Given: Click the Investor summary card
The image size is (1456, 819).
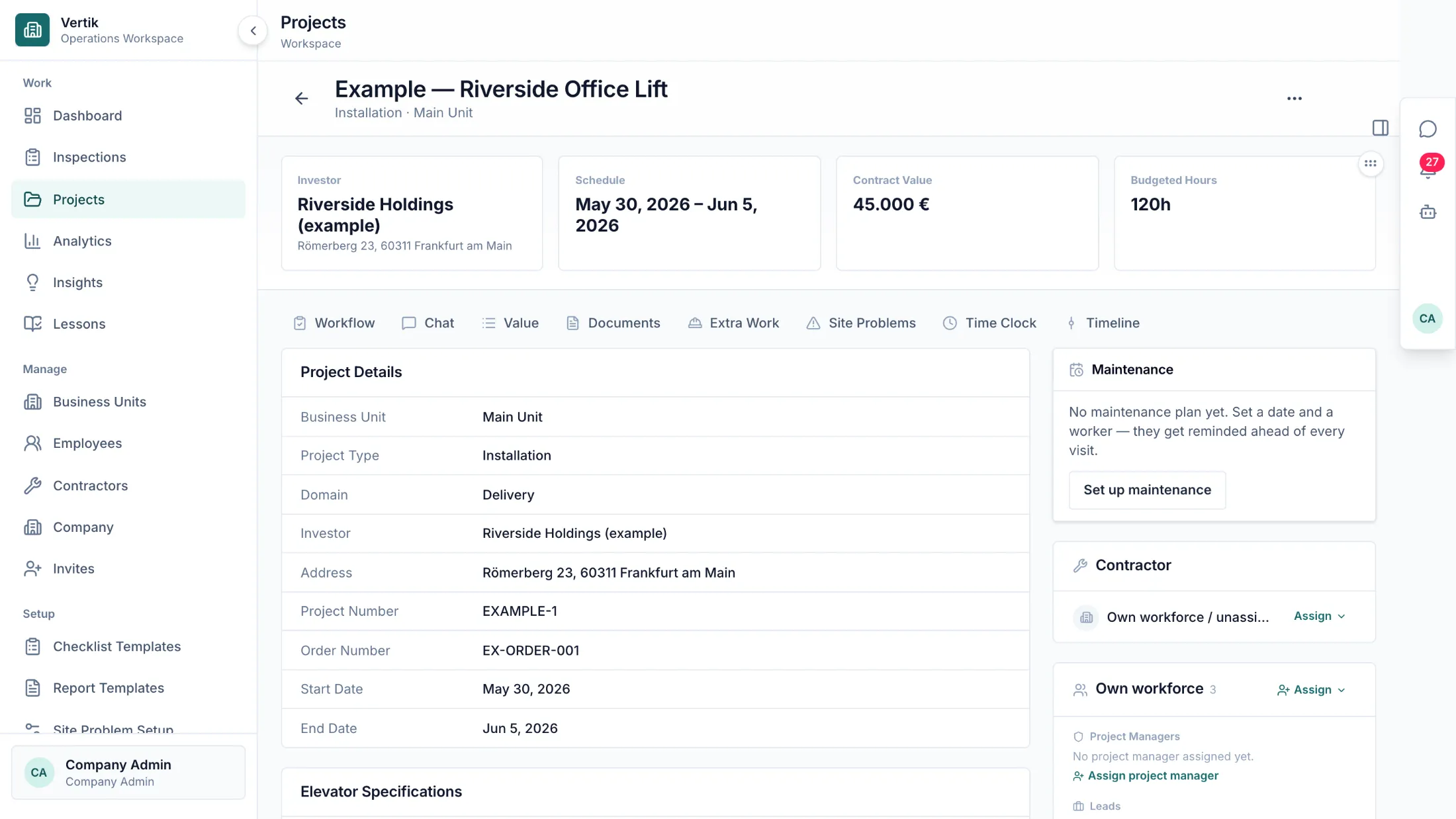Looking at the screenshot, I should click(x=412, y=213).
